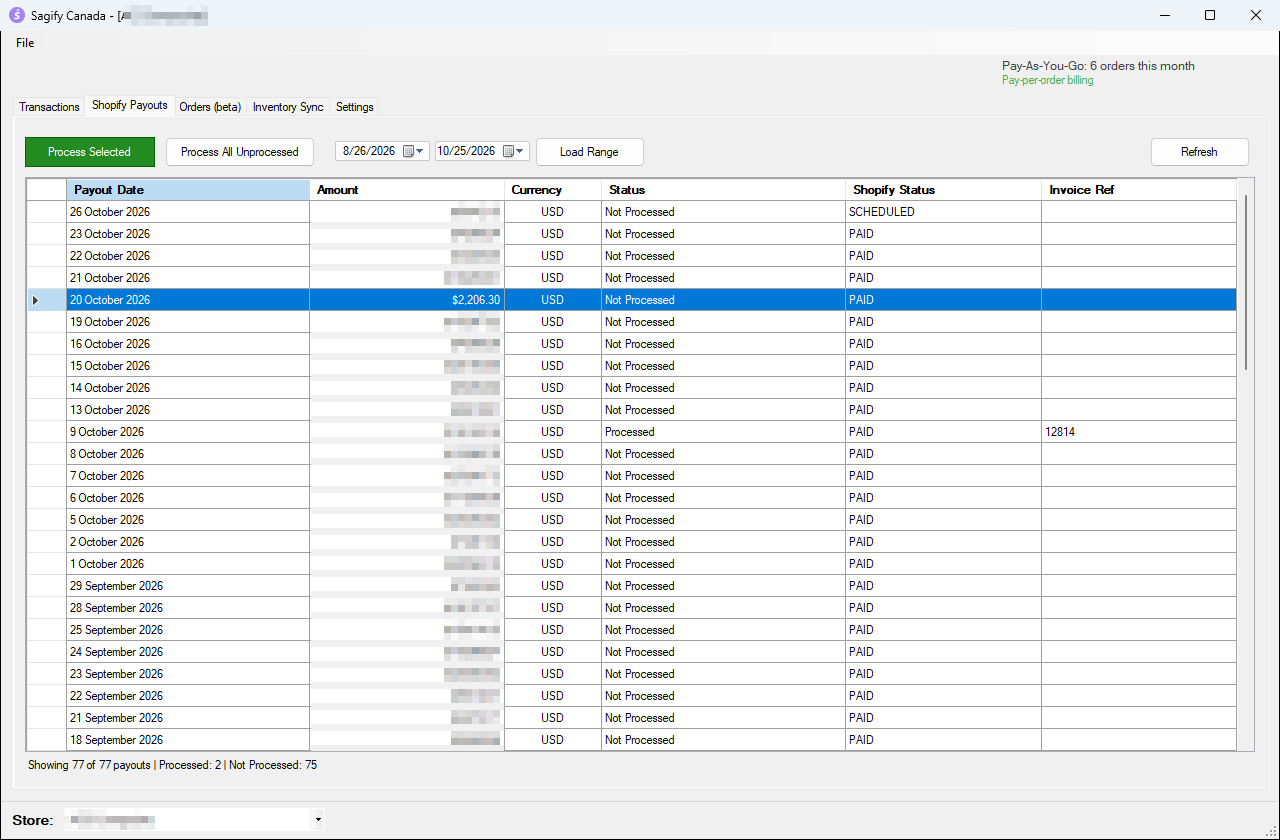Expand end date dropdown arrow
Viewport: 1280px width, 840px height.
(521, 152)
